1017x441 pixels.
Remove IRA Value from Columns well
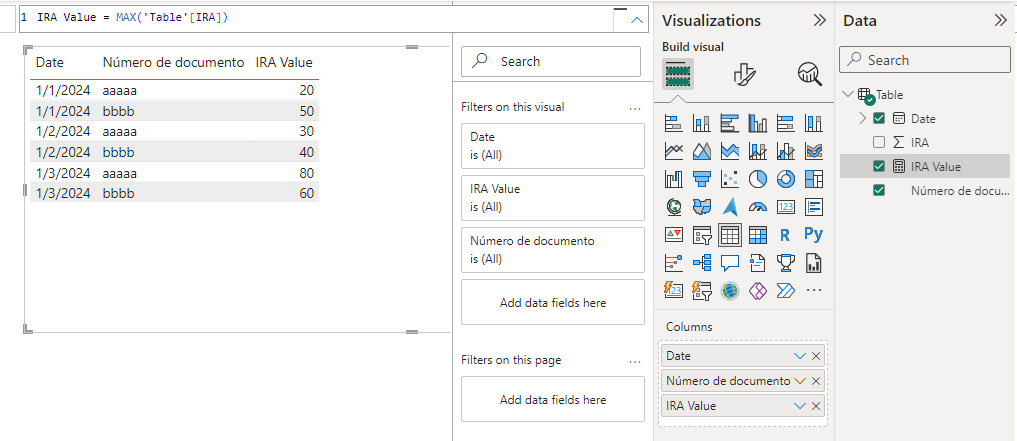tap(816, 406)
